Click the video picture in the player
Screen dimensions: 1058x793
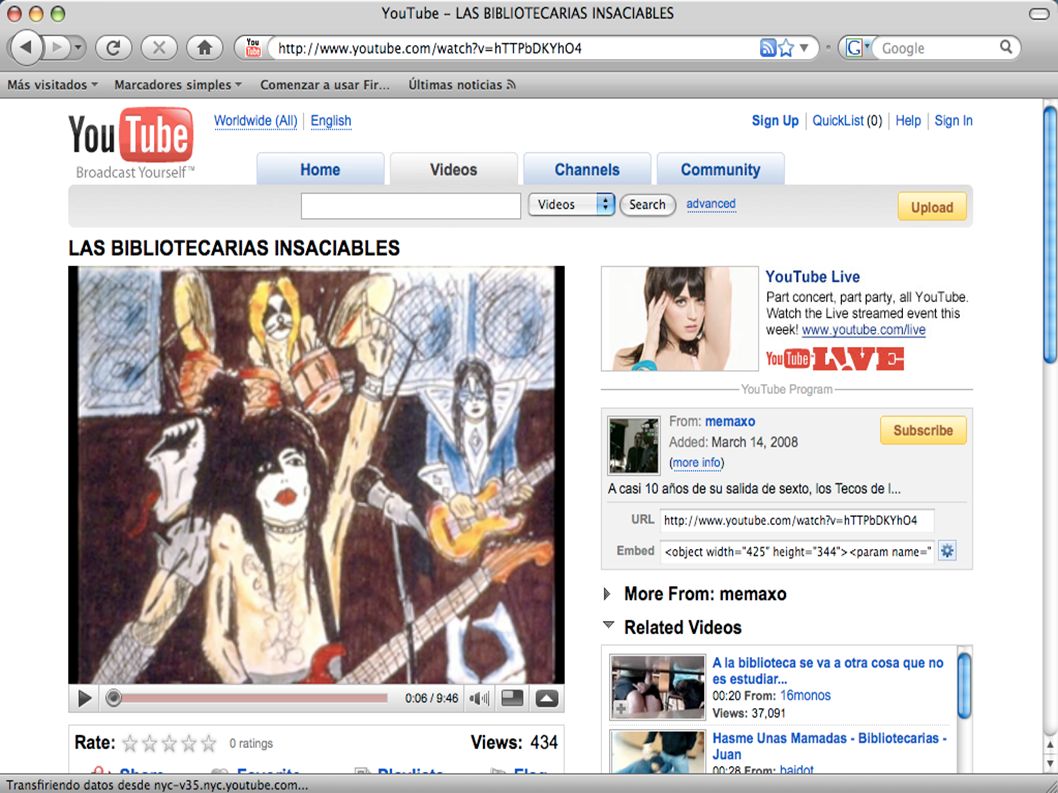coord(316,475)
